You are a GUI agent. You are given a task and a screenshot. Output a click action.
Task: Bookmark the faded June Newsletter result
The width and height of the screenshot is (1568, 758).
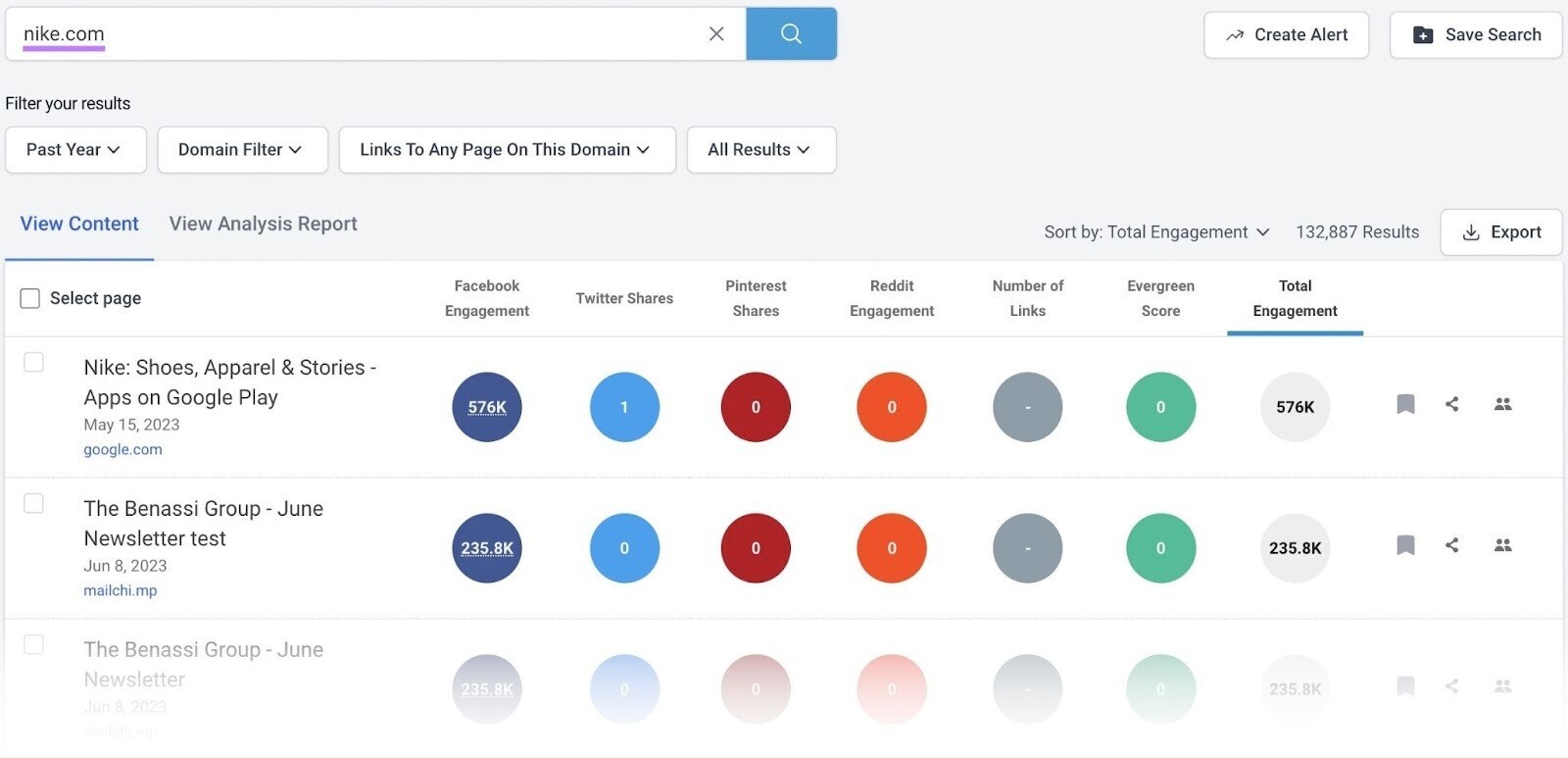tap(1405, 686)
